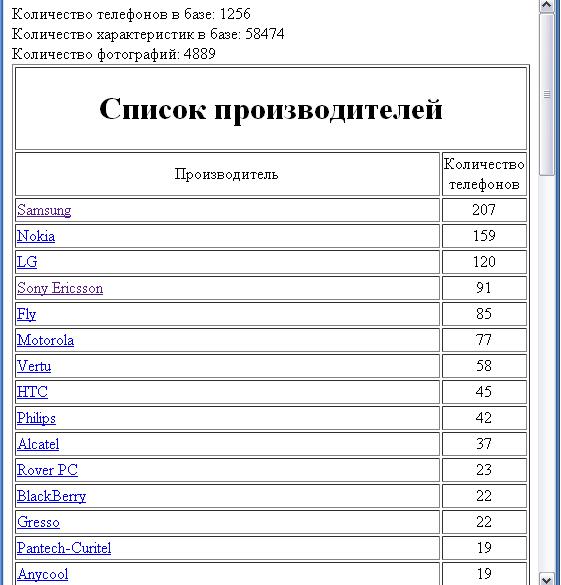Select the Nokia count 159
The width and height of the screenshot is (561, 585).
pos(484,236)
